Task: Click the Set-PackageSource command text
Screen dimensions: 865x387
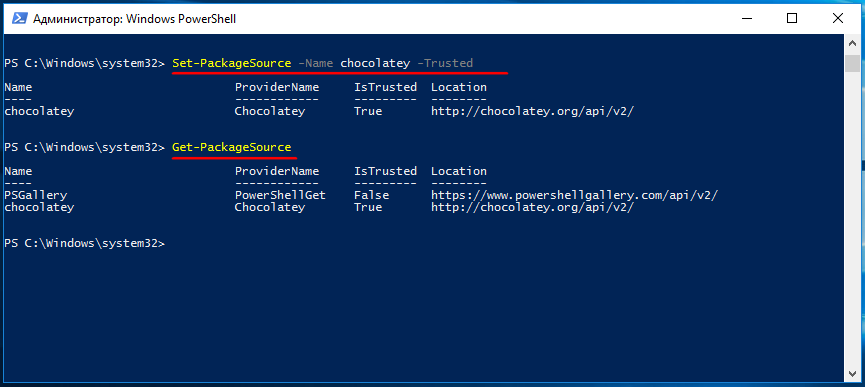Action: (x=232, y=63)
